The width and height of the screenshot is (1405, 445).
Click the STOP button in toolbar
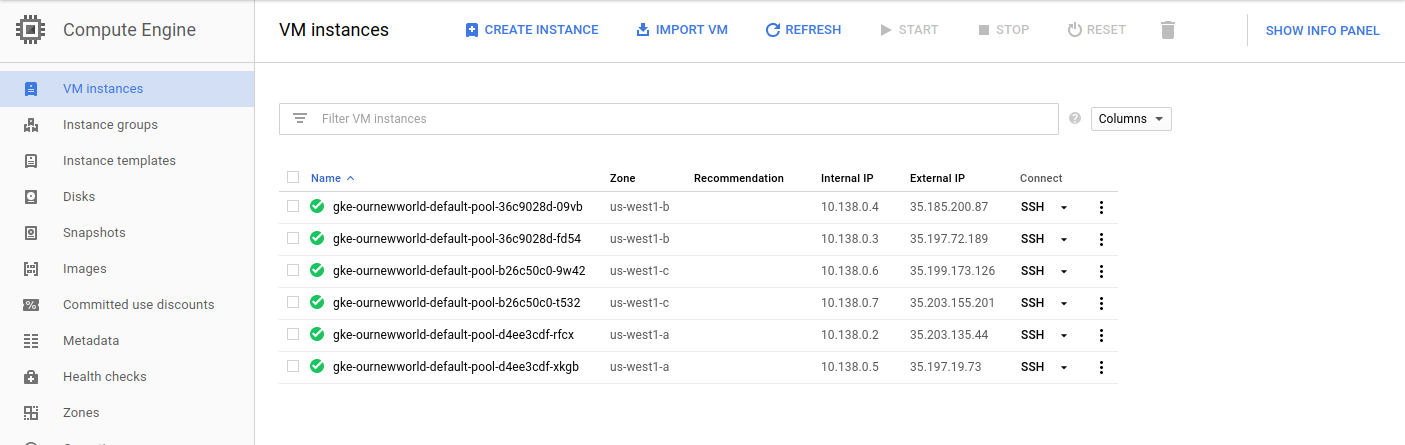(1003, 30)
